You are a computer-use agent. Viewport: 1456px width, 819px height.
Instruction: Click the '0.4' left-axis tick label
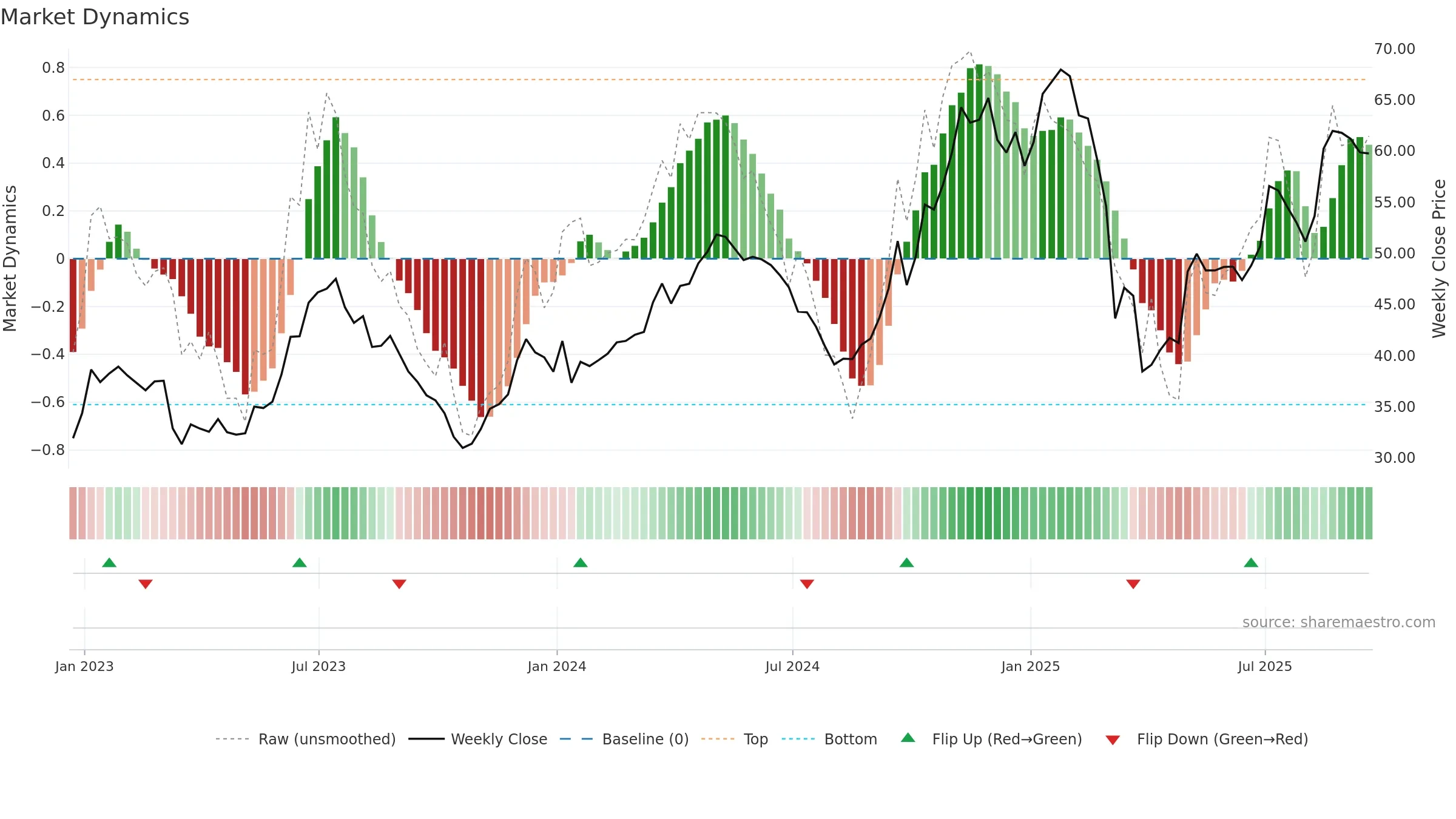53,163
